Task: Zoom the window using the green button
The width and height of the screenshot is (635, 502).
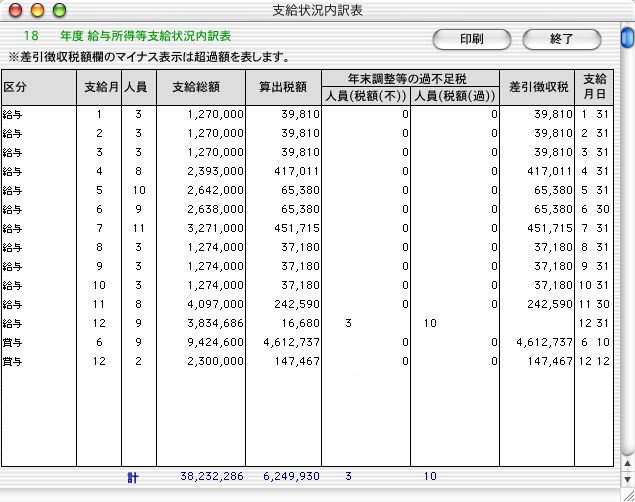Action: pyautogui.click(x=59, y=11)
